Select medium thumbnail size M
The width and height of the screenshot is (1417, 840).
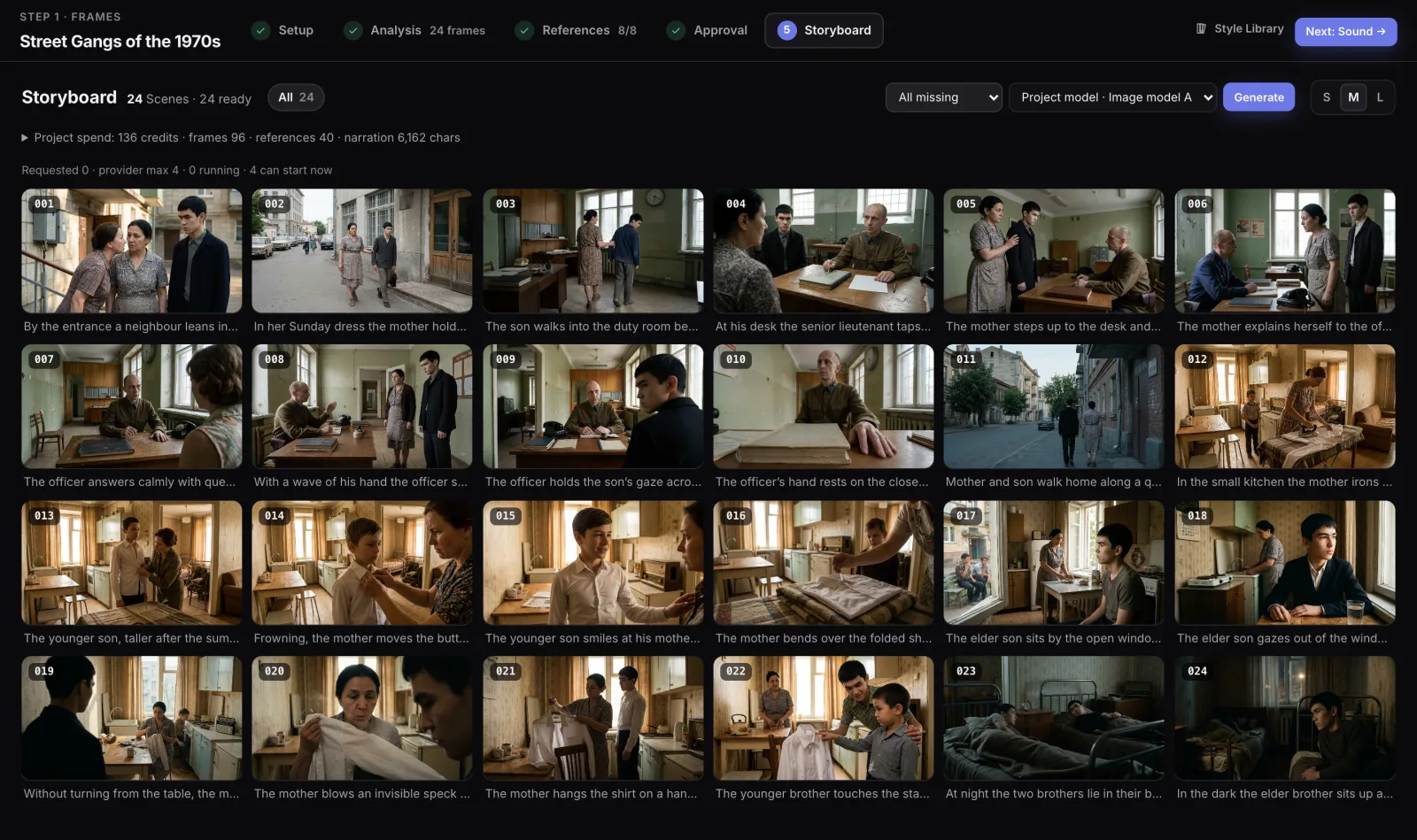pyautogui.click(x=1353, y=97)
